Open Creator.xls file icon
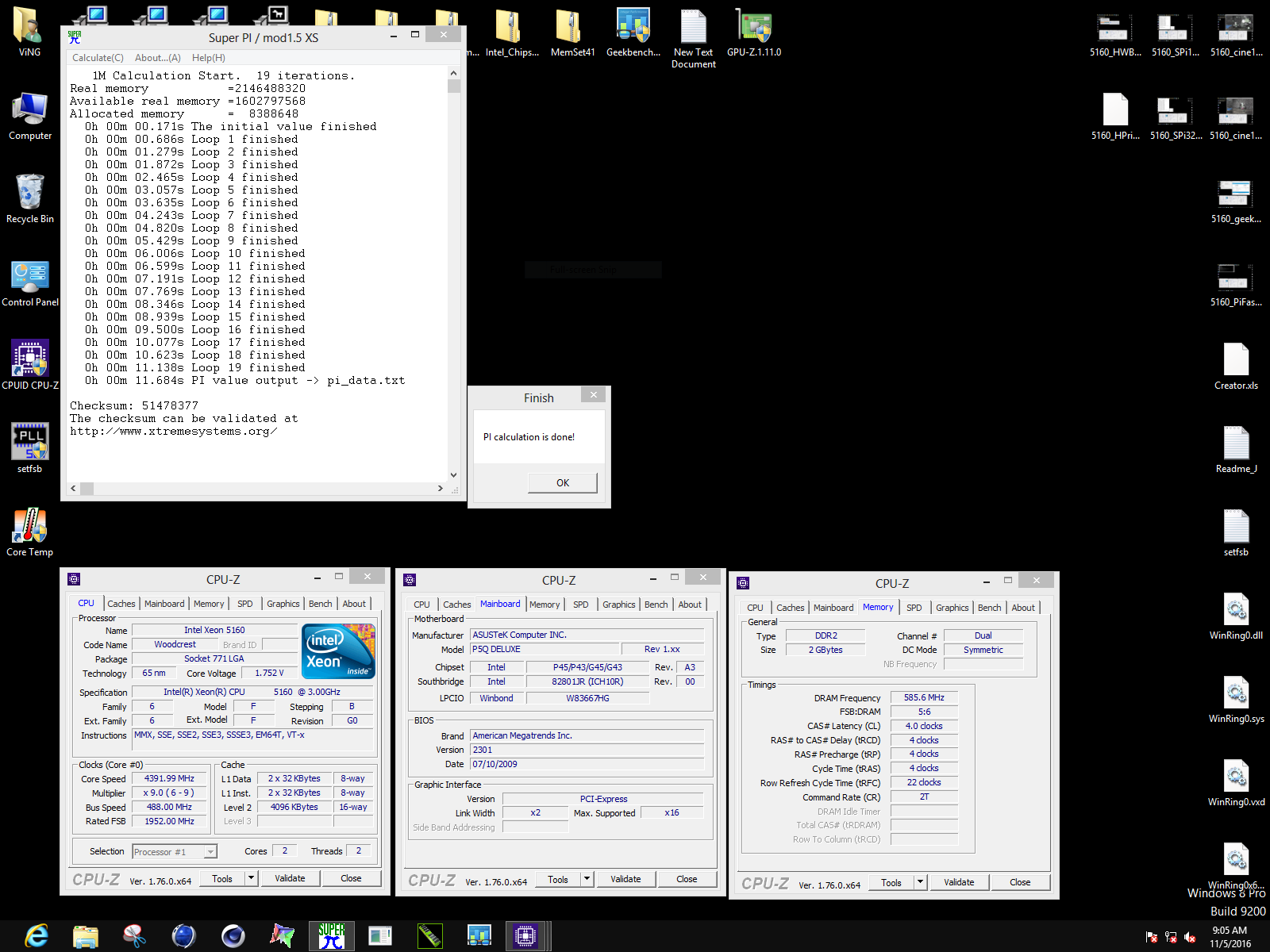1270x952 pixels. 1236,365
